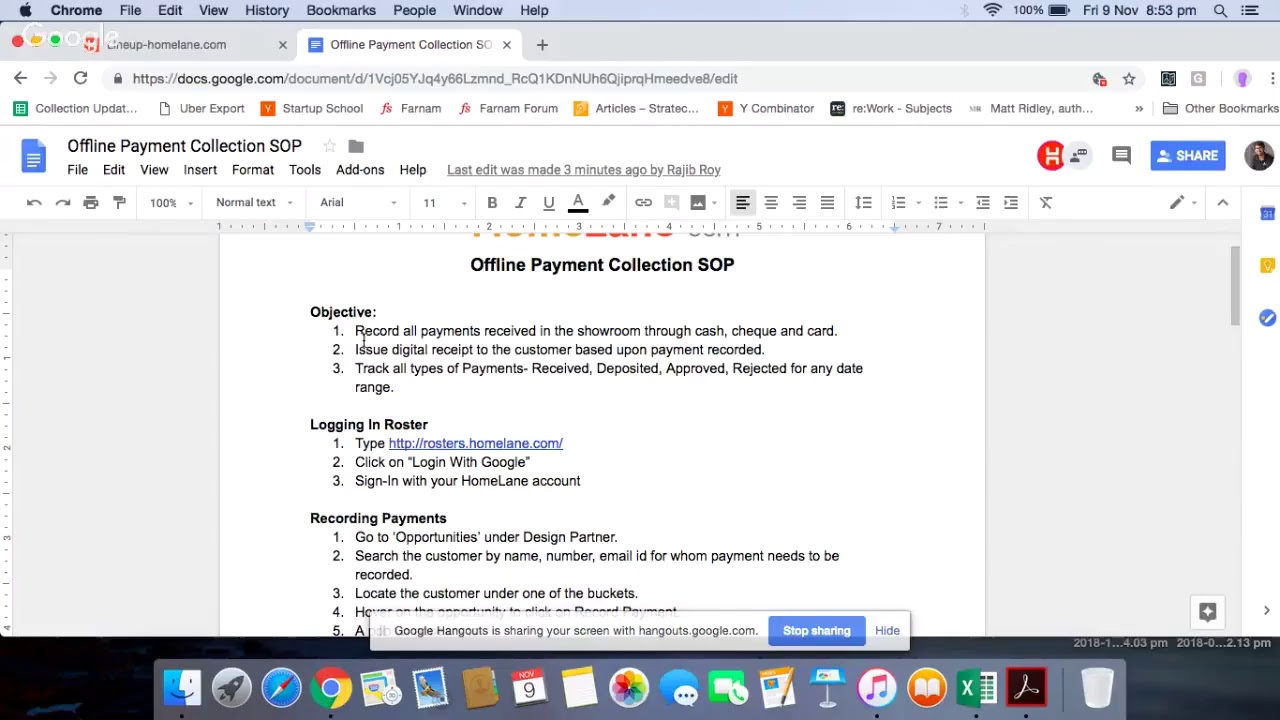Open Safari from the Dock
The width and height of the screenshot is (1280, 720).
282,688
